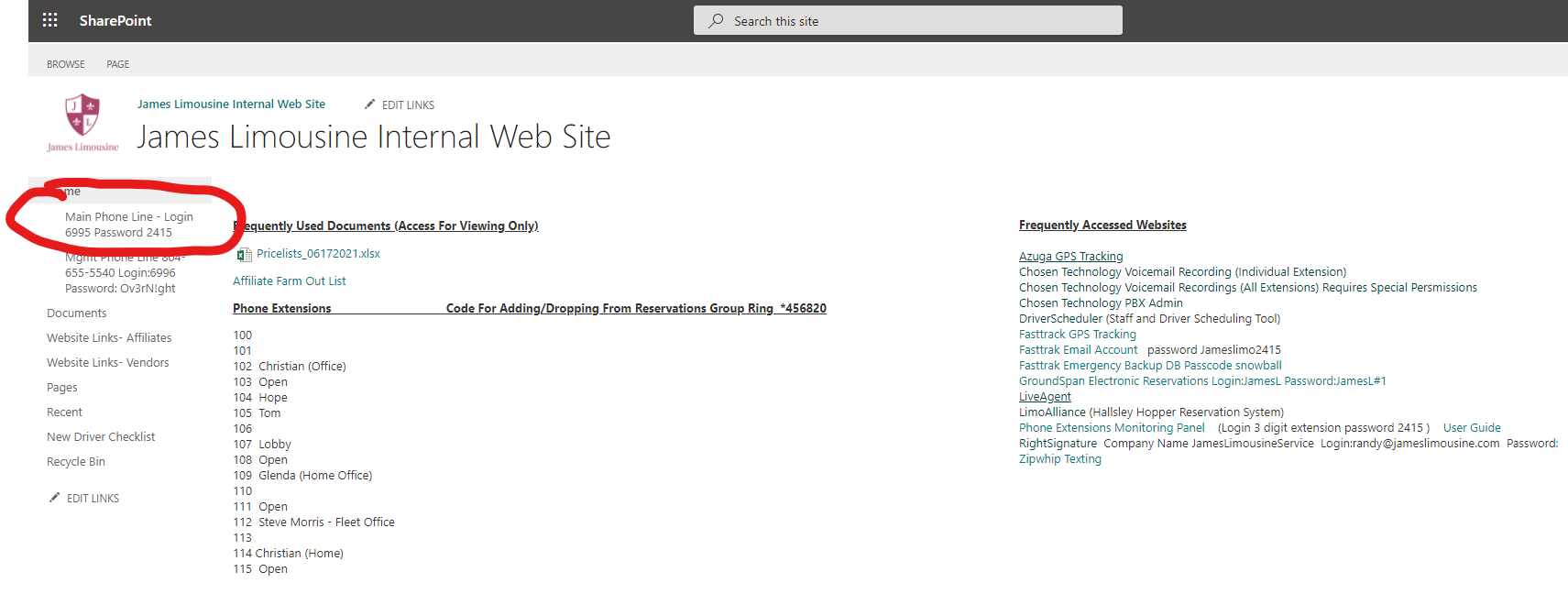
Task: Click the Code For Adding/Dropping From Reservations heading
Action: point(636,309)
